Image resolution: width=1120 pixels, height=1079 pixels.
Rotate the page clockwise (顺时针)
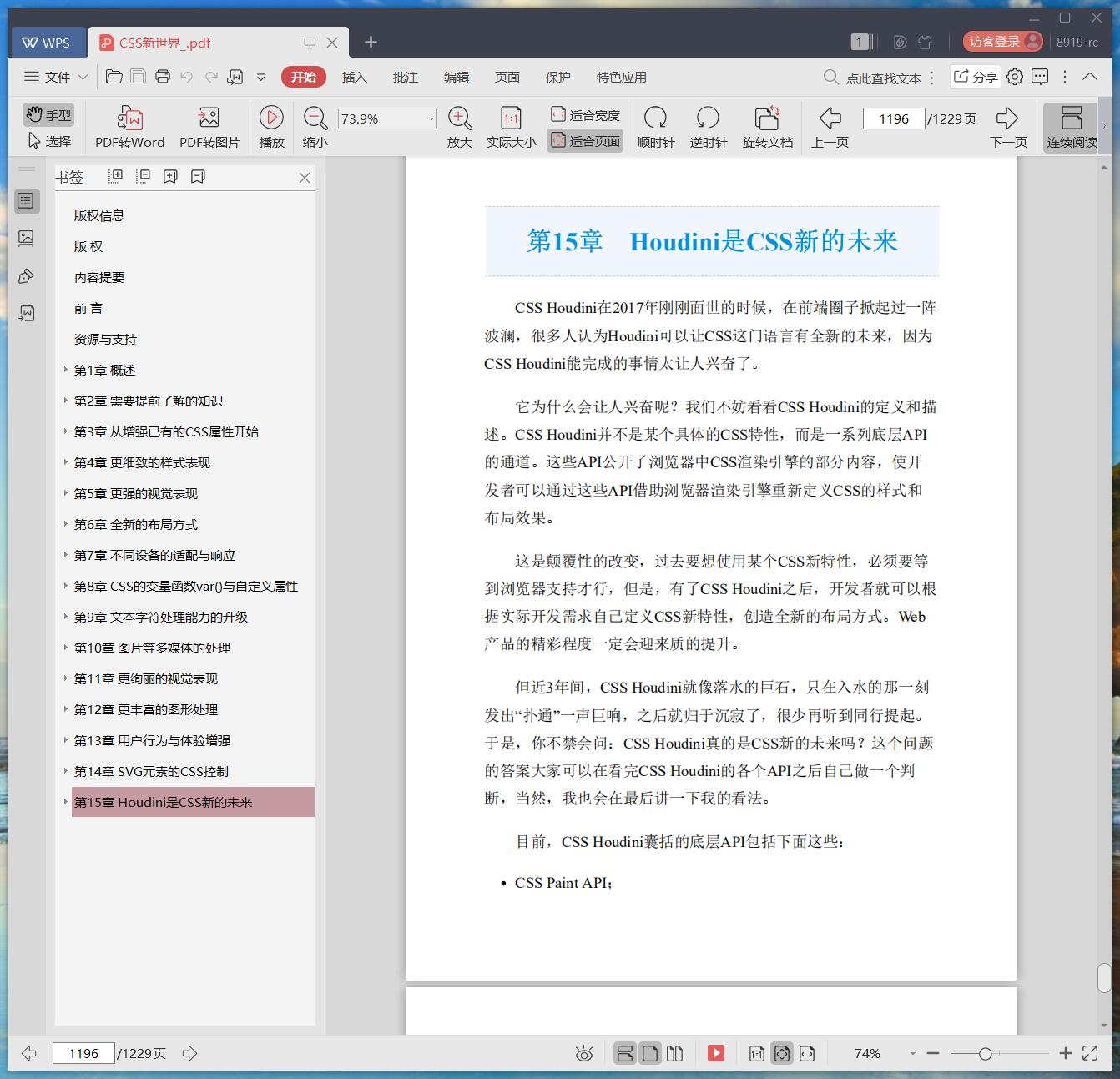[656, 125]
